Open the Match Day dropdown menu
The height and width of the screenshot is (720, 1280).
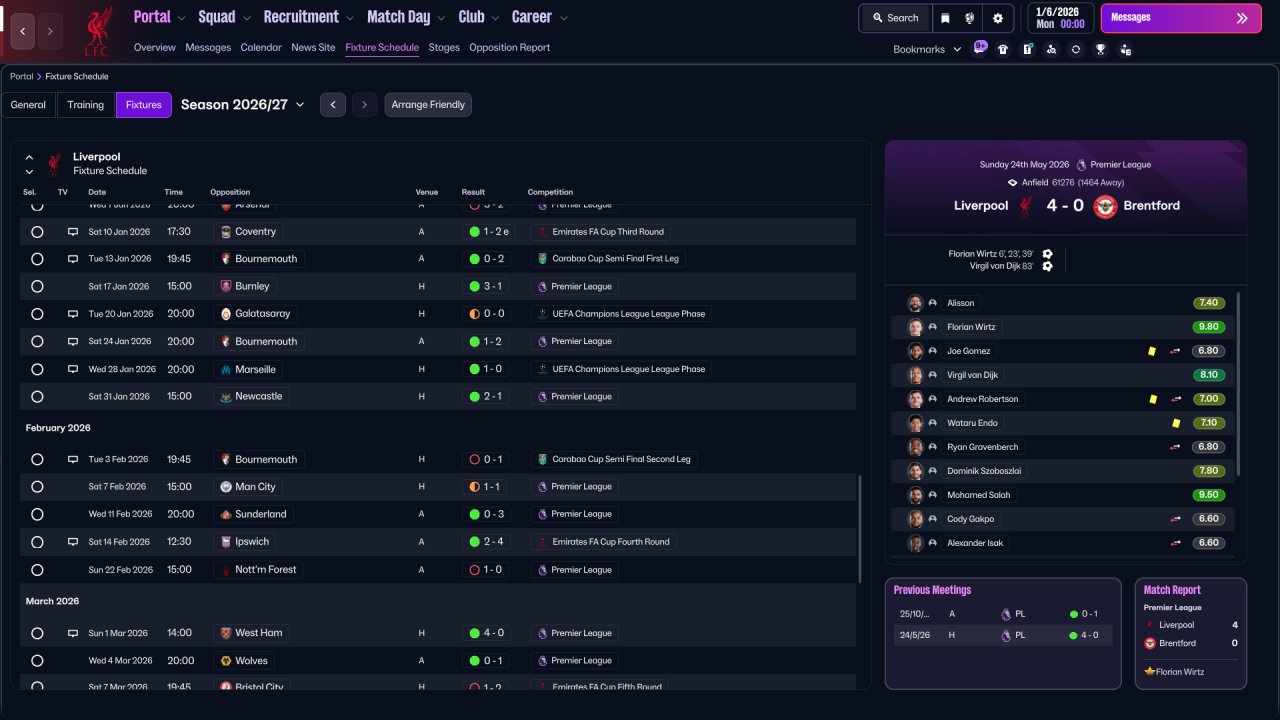coord(406,17)
